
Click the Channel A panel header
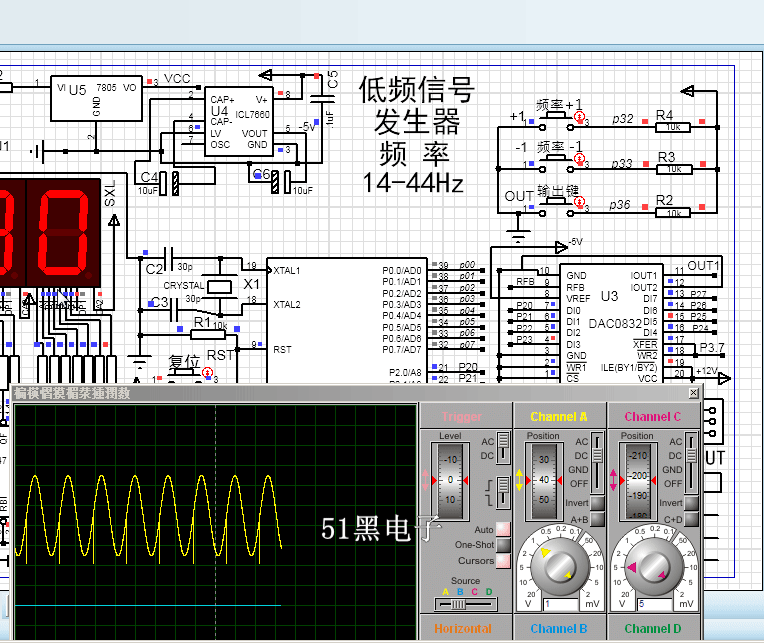pos(559,416)
